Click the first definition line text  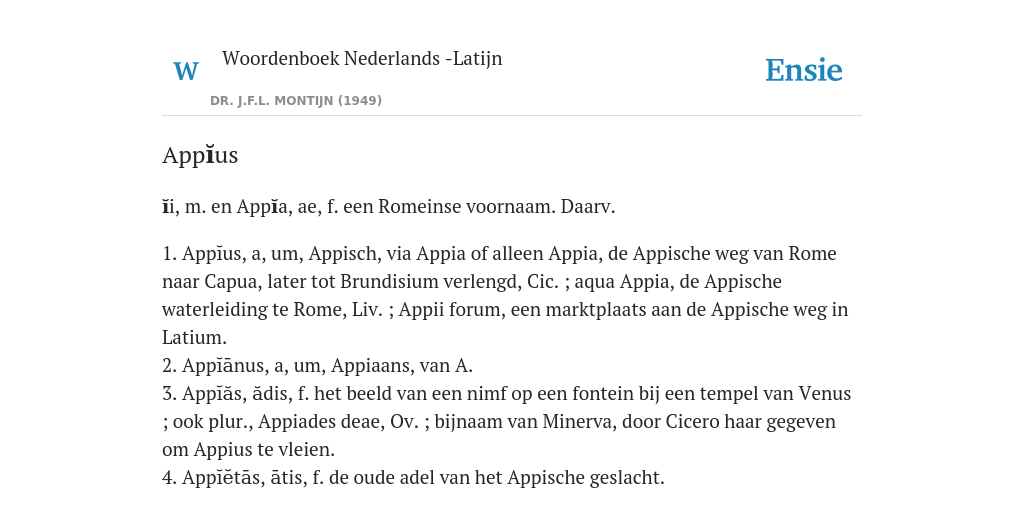389,207
